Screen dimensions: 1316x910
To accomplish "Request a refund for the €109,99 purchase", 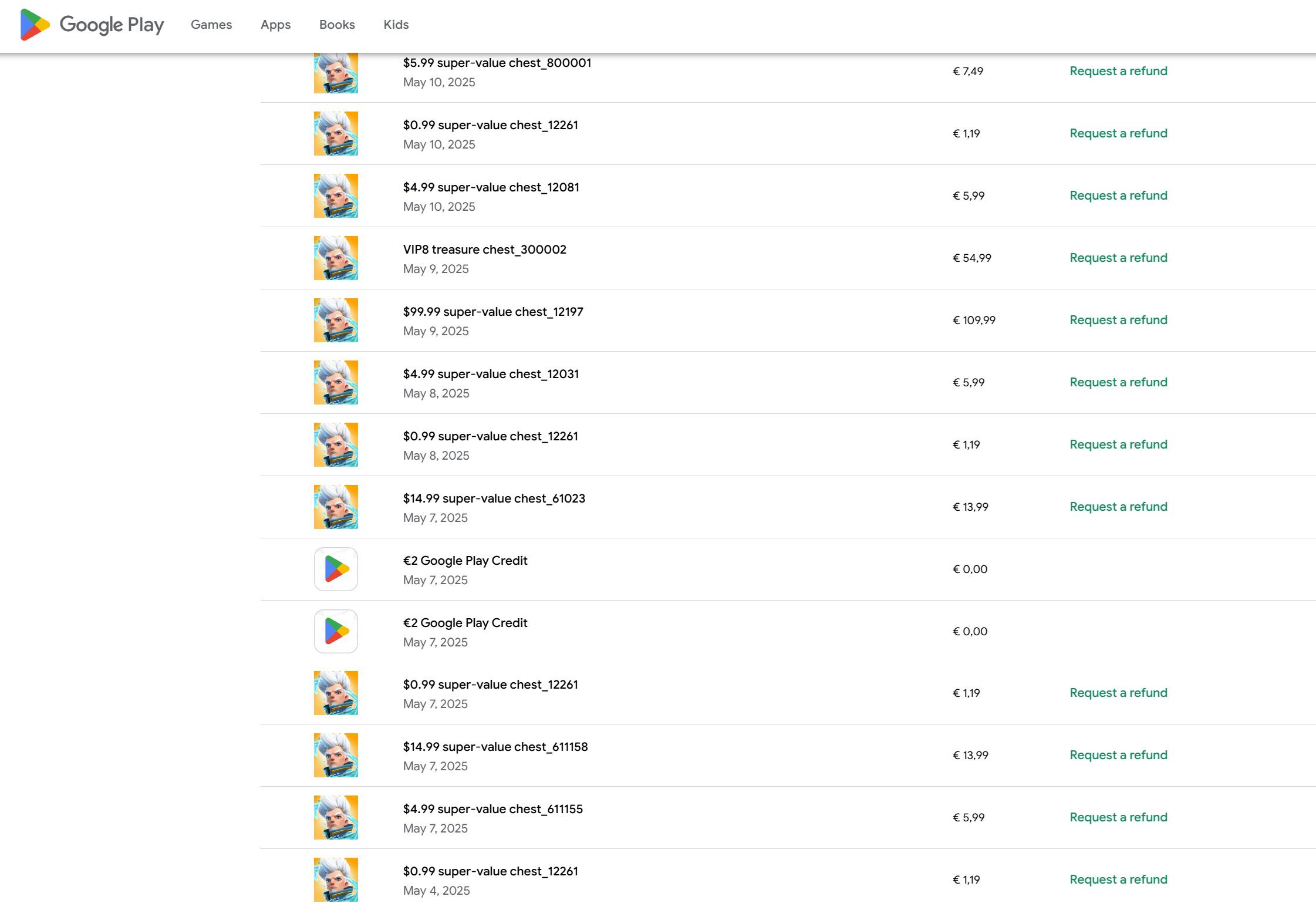I will pyautogui.click(x=1118, y=320).
